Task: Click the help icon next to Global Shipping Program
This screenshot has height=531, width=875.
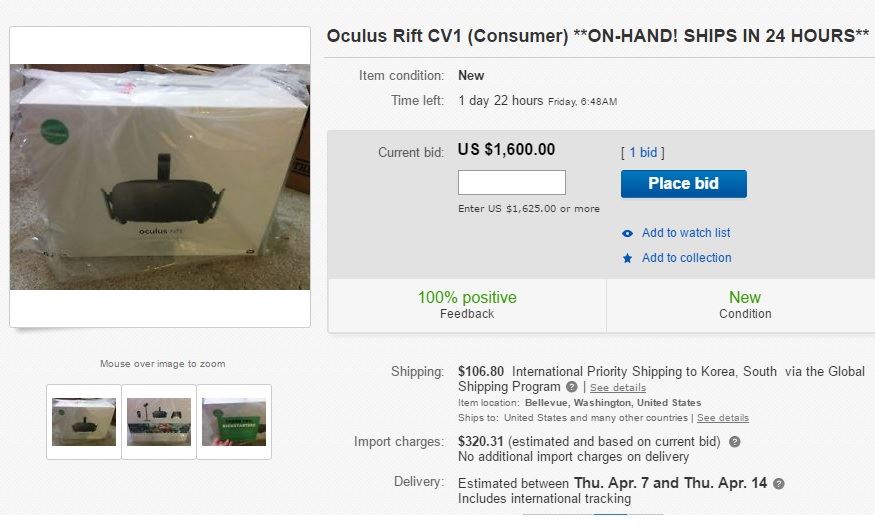Action: pos(572,387)
